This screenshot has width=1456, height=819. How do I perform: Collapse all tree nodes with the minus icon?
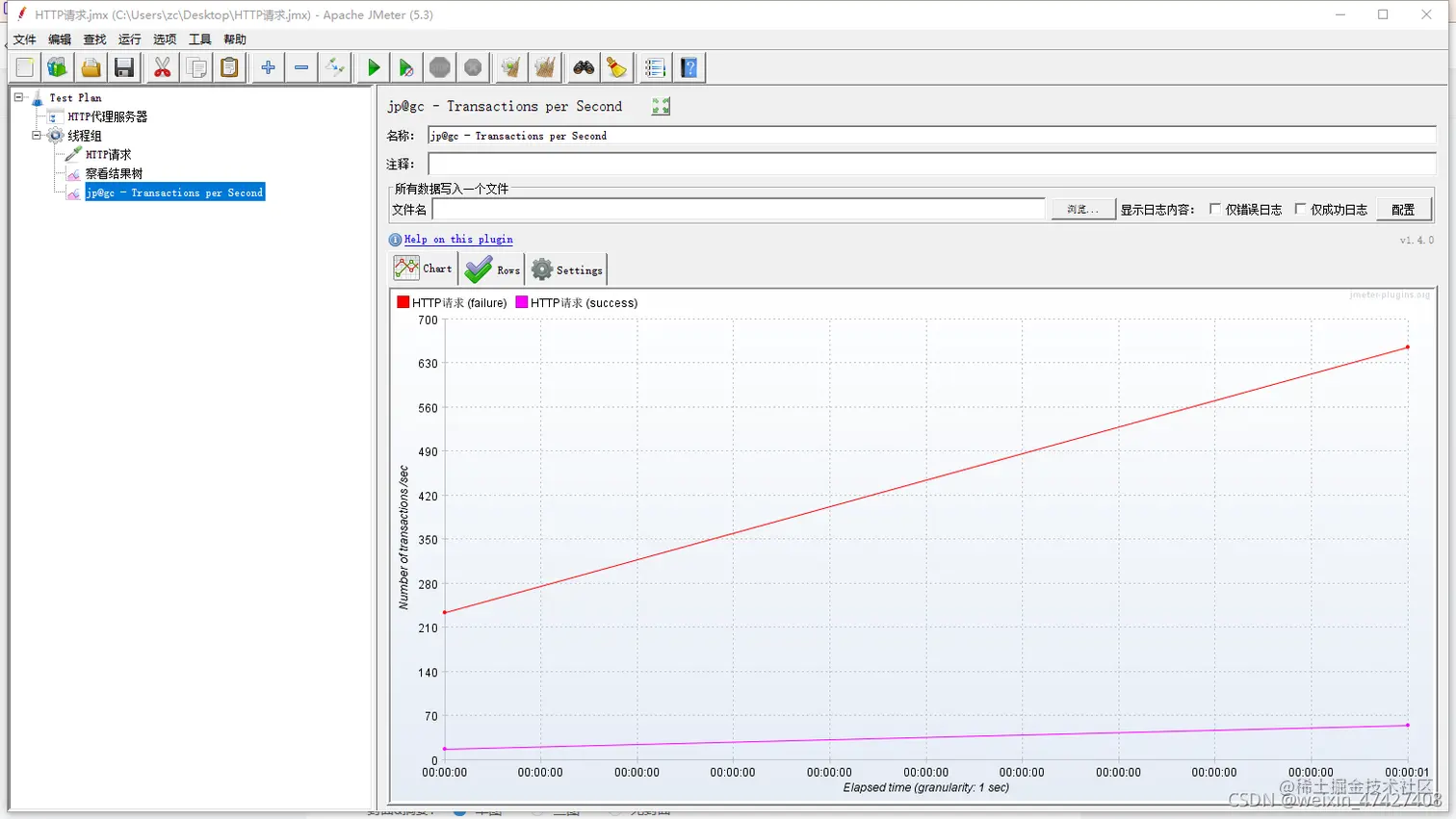coord(301,67)
